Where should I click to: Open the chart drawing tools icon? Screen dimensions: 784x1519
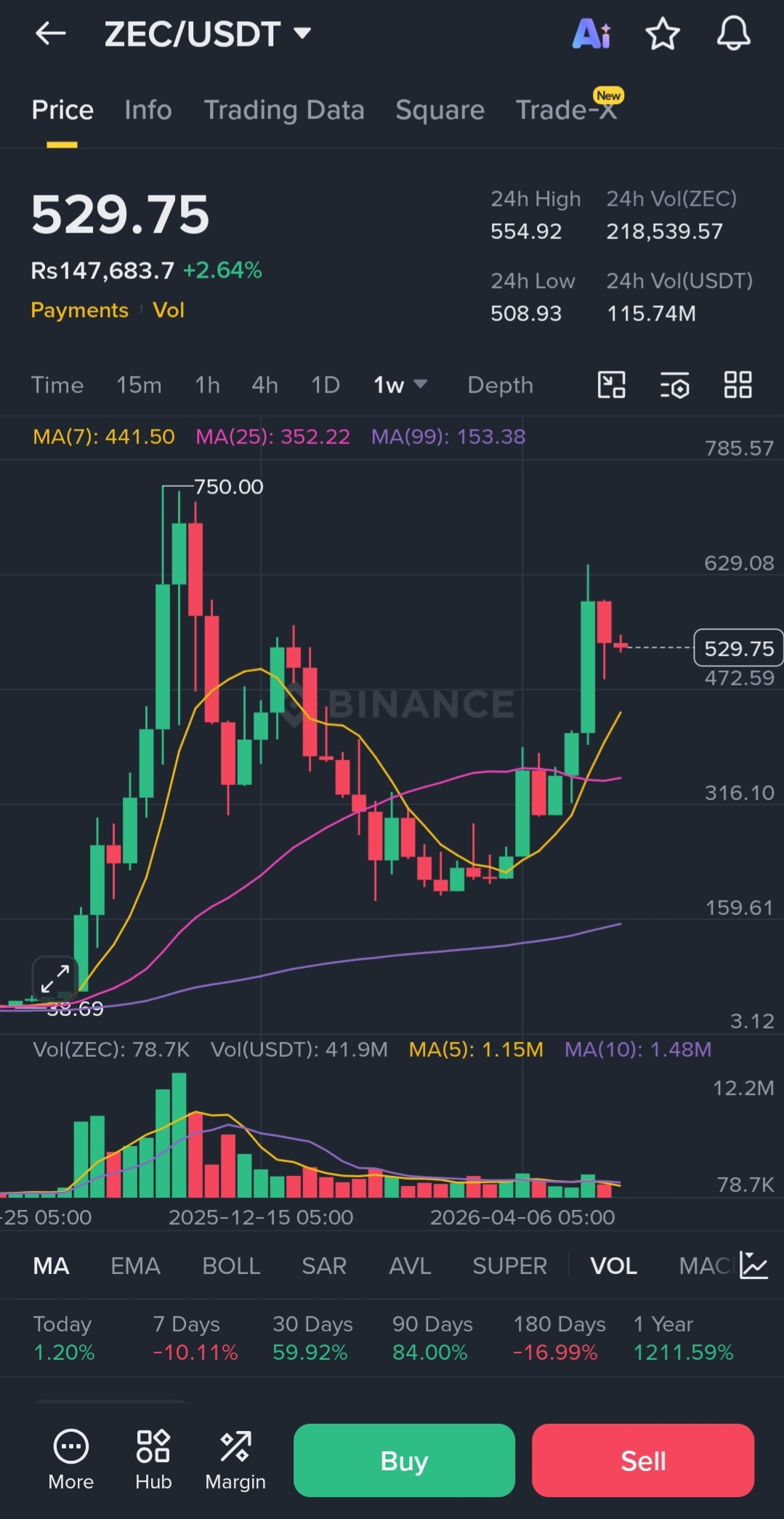click(611, 384)
